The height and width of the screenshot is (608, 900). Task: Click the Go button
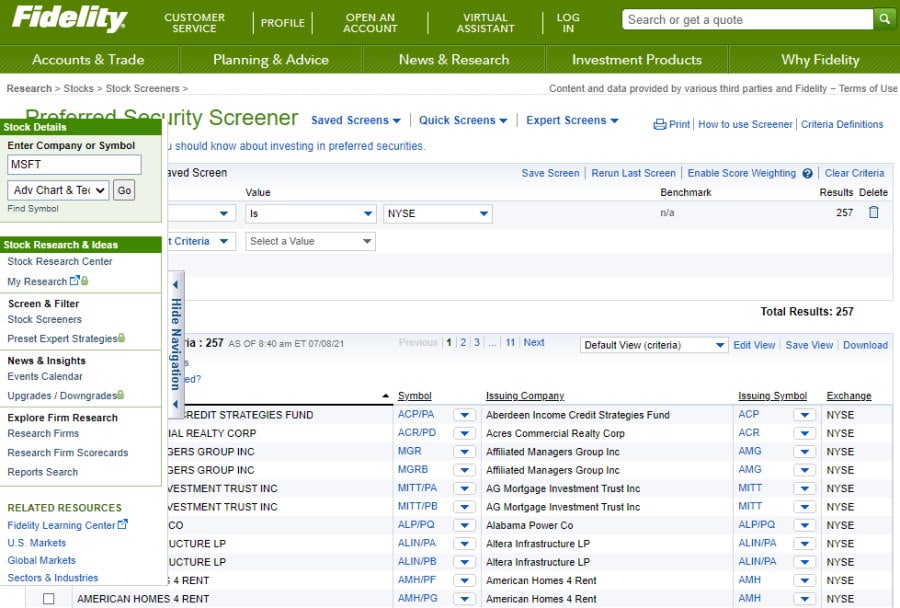click(x=124, y=190)
